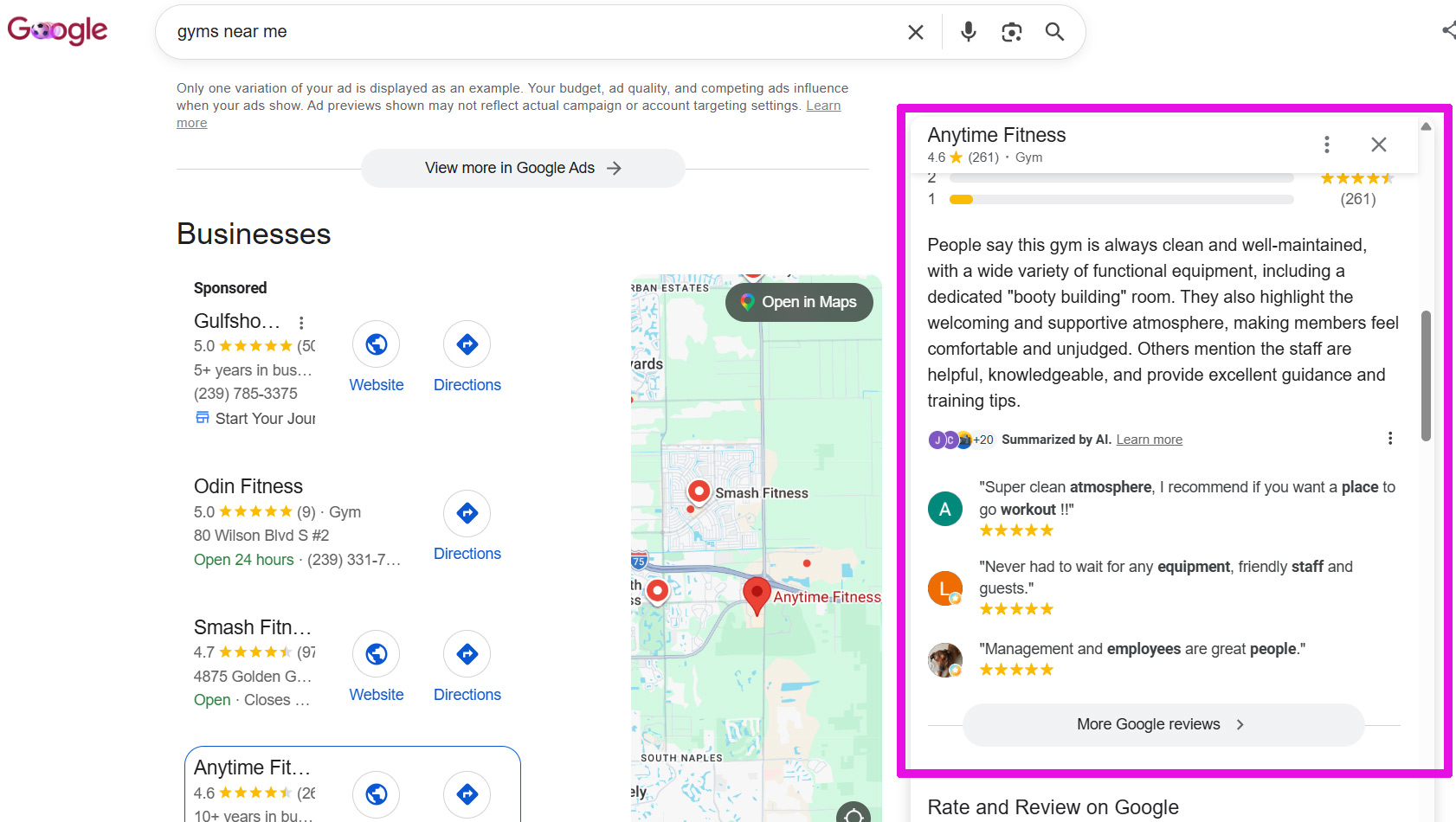Click reviewer avatar with letter A
The height and width of the screenshot is (822, 1456).
point(945,509)
